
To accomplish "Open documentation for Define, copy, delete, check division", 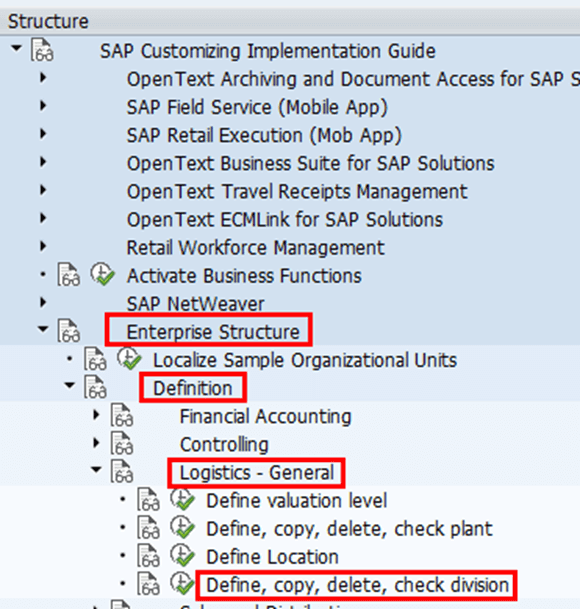I will point(148,584).
